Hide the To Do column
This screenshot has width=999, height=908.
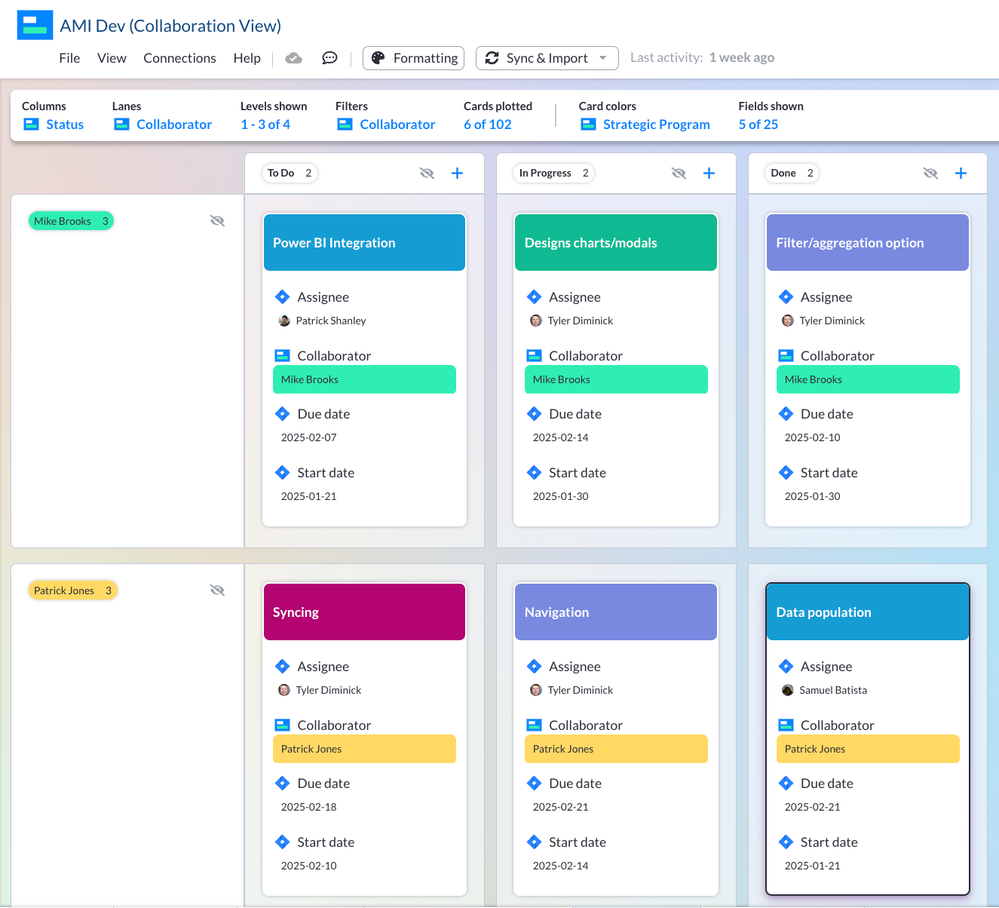click(x=427, y=173)
